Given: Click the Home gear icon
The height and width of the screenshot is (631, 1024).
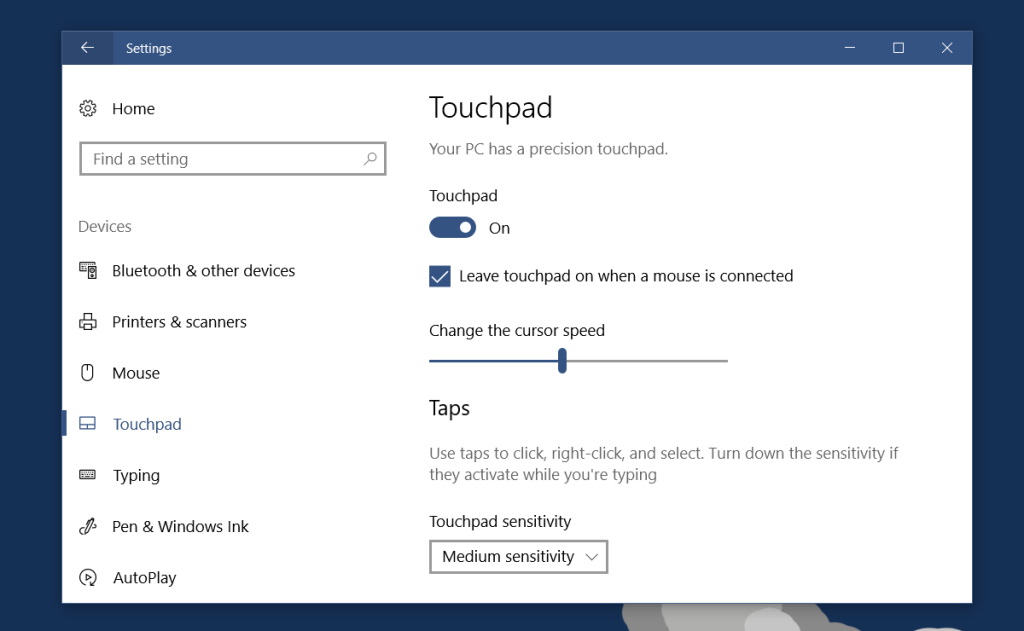Looking at the screenshot, I should pyautogui.click(x=89, y=108).
